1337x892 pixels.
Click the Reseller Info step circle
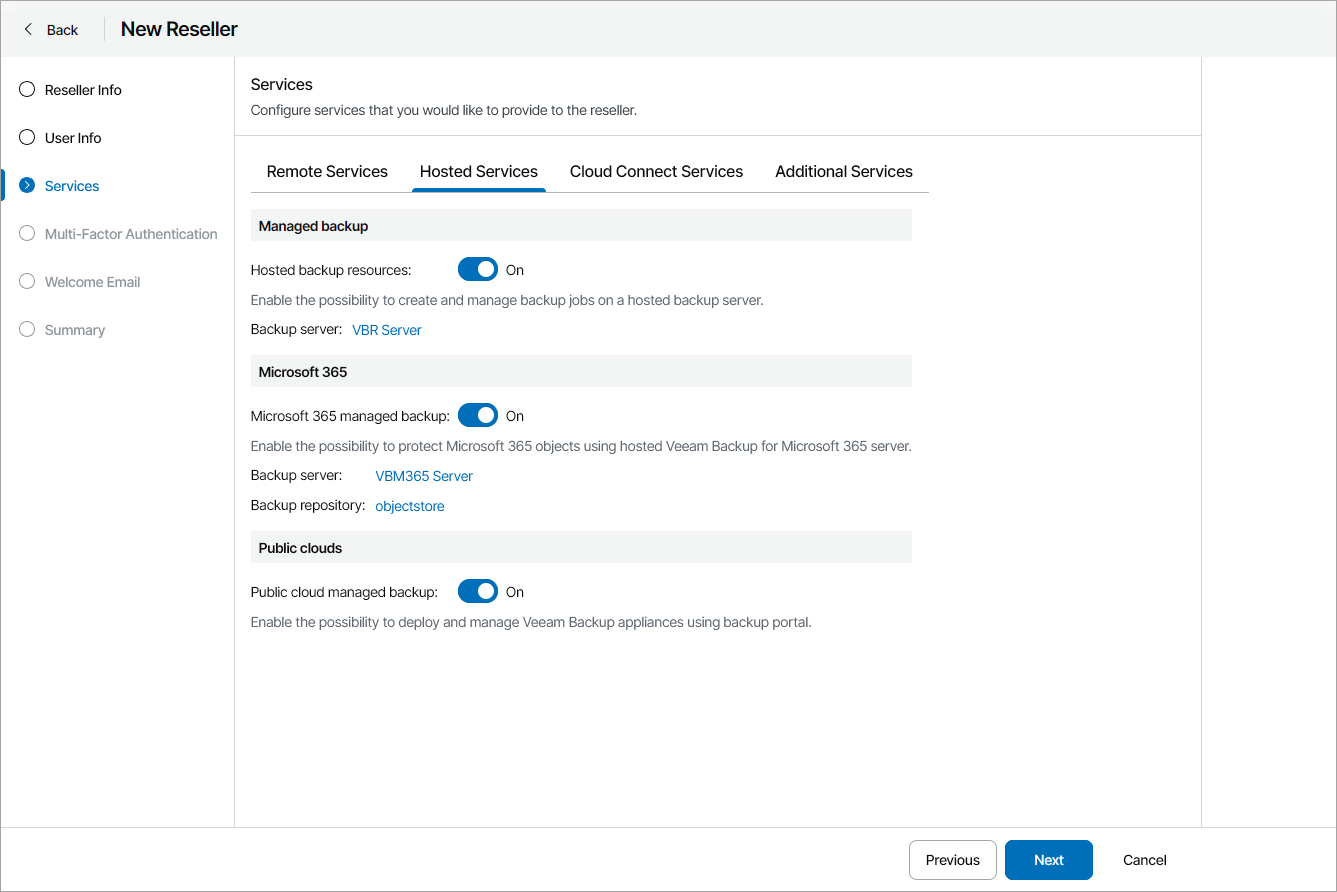point(26,89)
